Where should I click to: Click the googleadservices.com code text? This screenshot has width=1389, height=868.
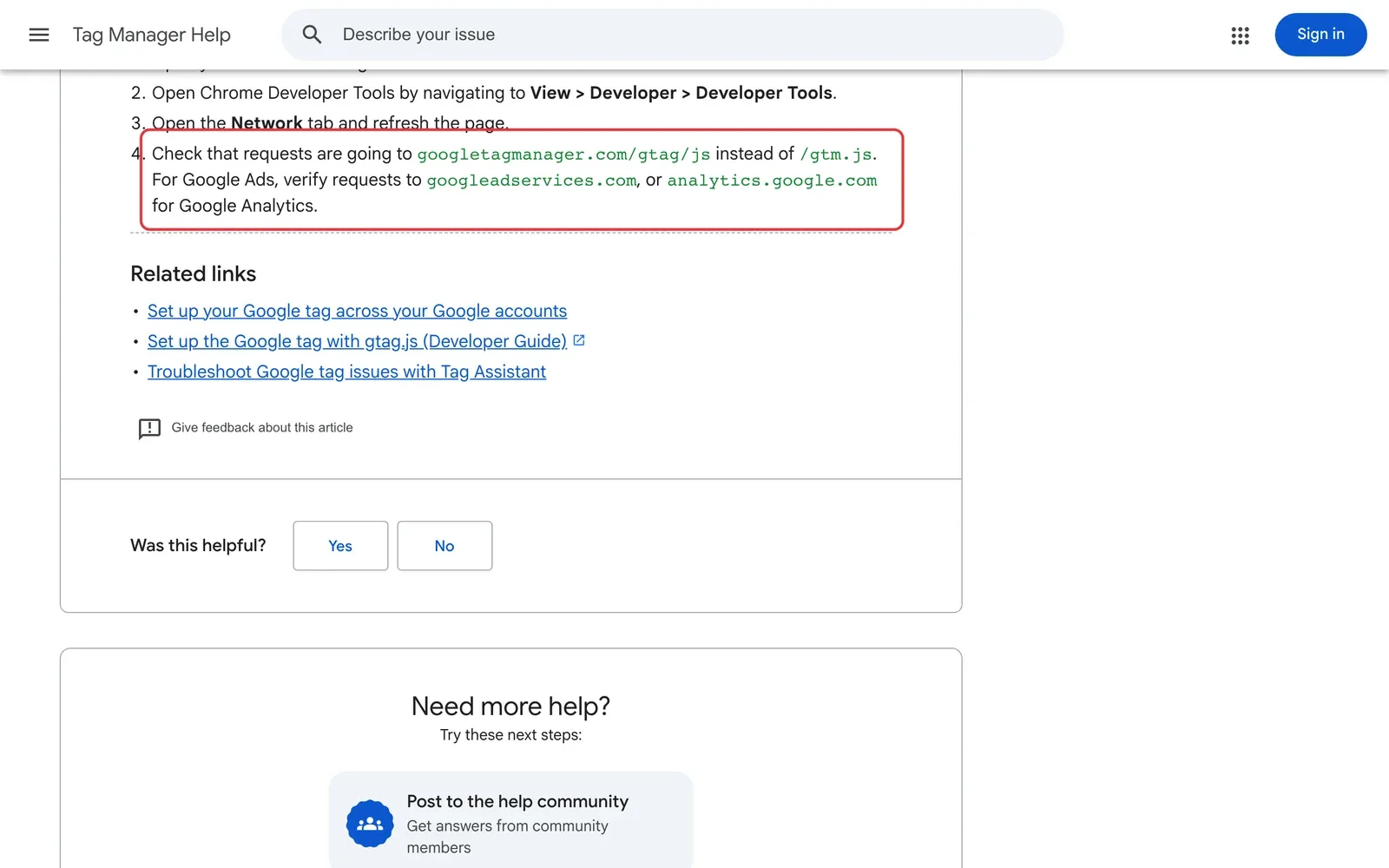(531, 181)
